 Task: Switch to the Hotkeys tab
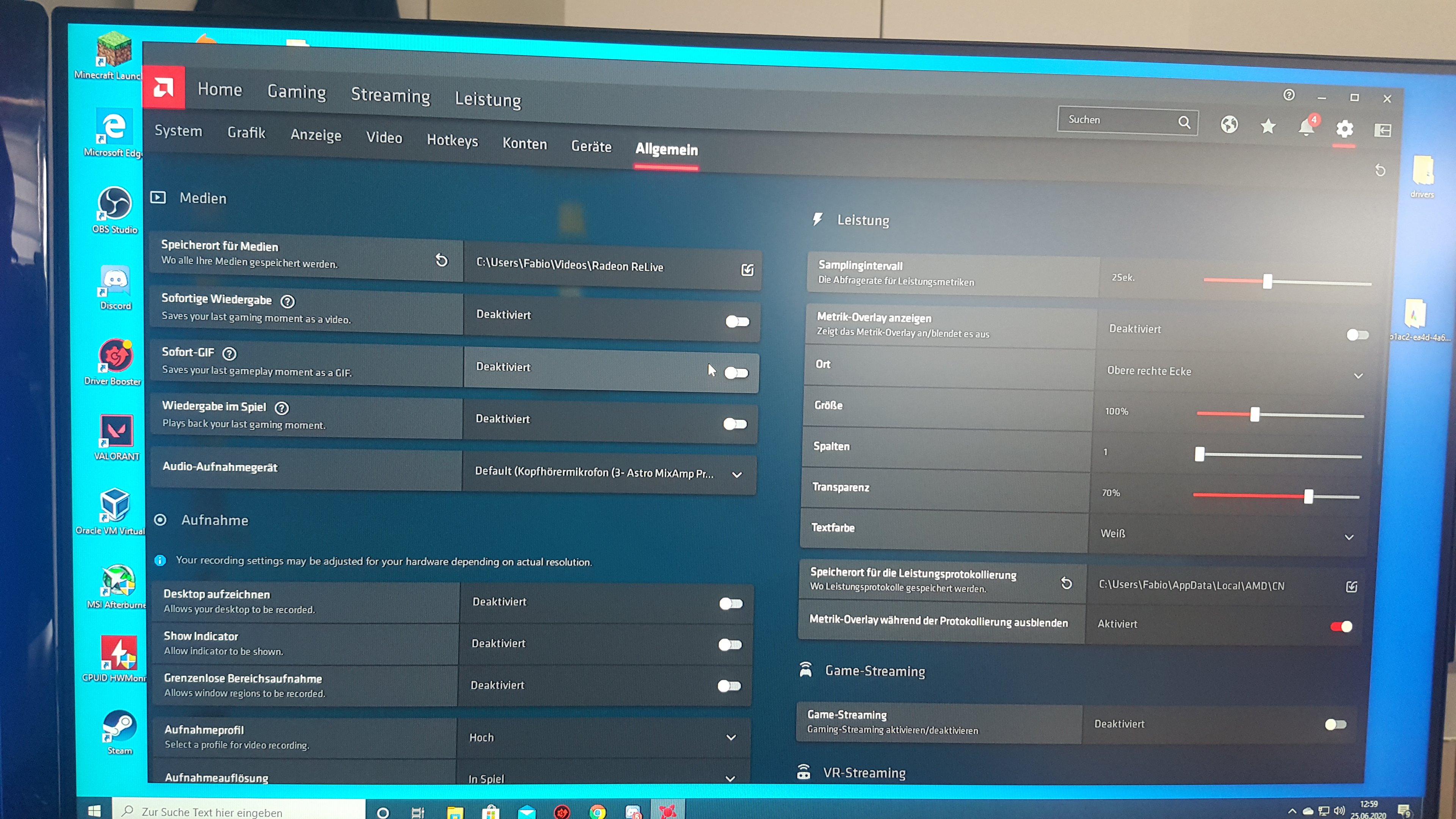(452, 140)
